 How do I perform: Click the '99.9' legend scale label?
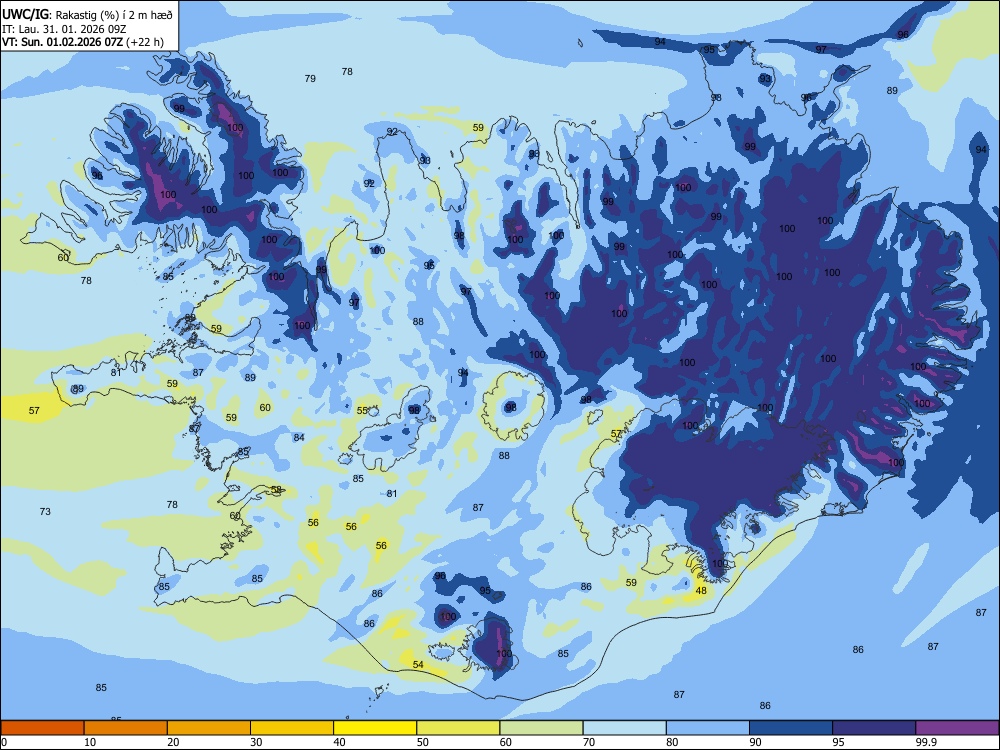tap(925, 742)
